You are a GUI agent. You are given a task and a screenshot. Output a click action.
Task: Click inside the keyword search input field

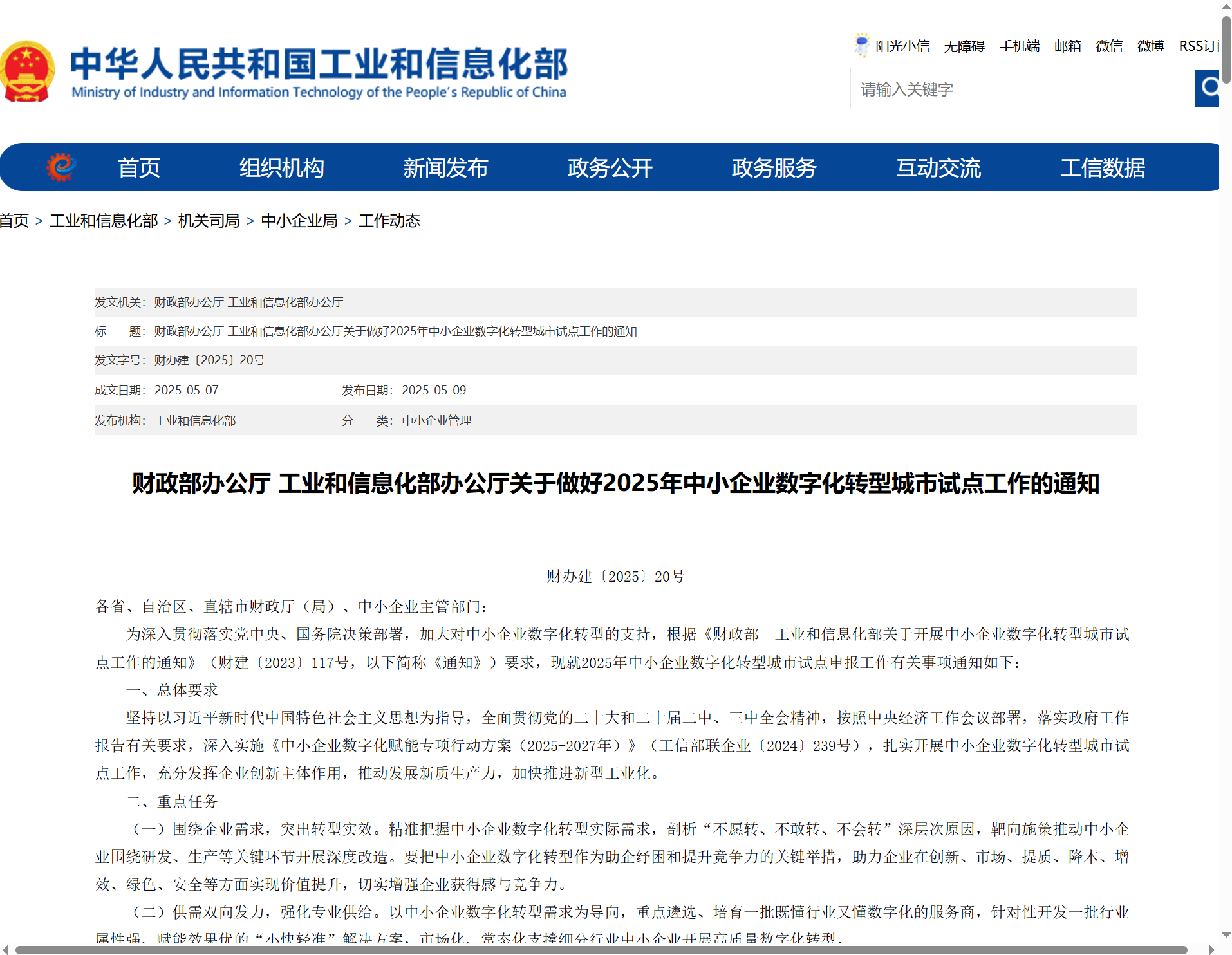(x=1004, y=88)
